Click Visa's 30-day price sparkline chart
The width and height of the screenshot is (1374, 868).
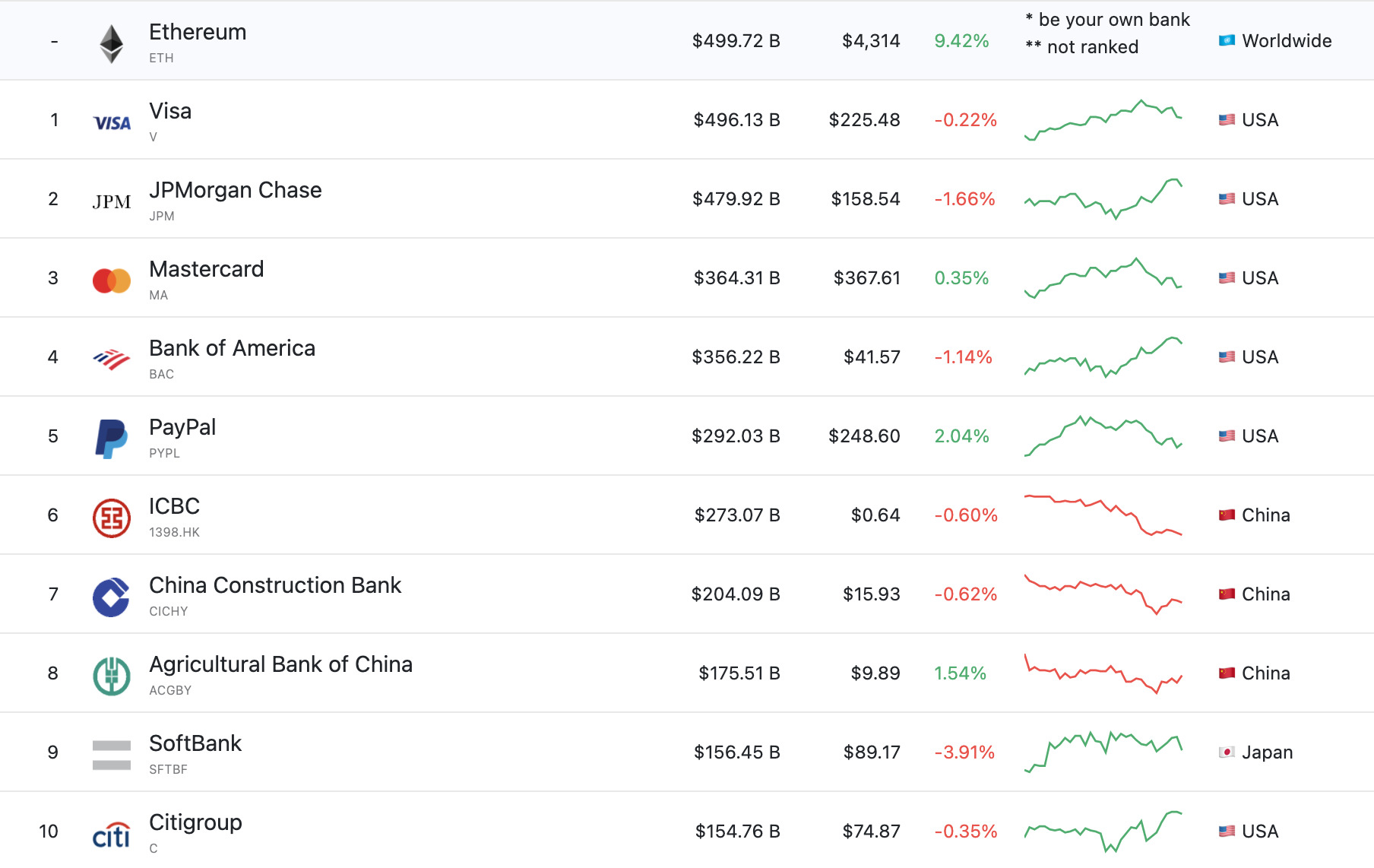pos(1103,120)
